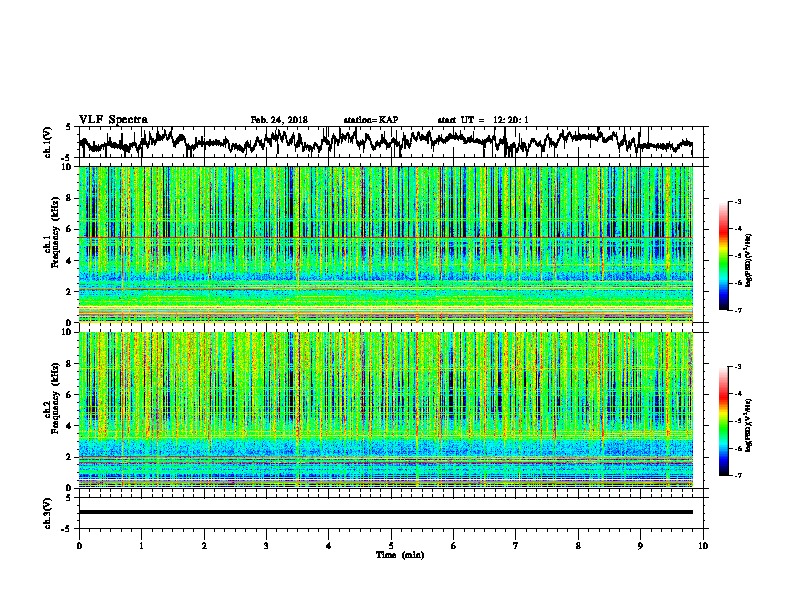Click the ch.2 color bar's log(PSD) label
This screenshot has width=792, height=612.
pos(748,424)
